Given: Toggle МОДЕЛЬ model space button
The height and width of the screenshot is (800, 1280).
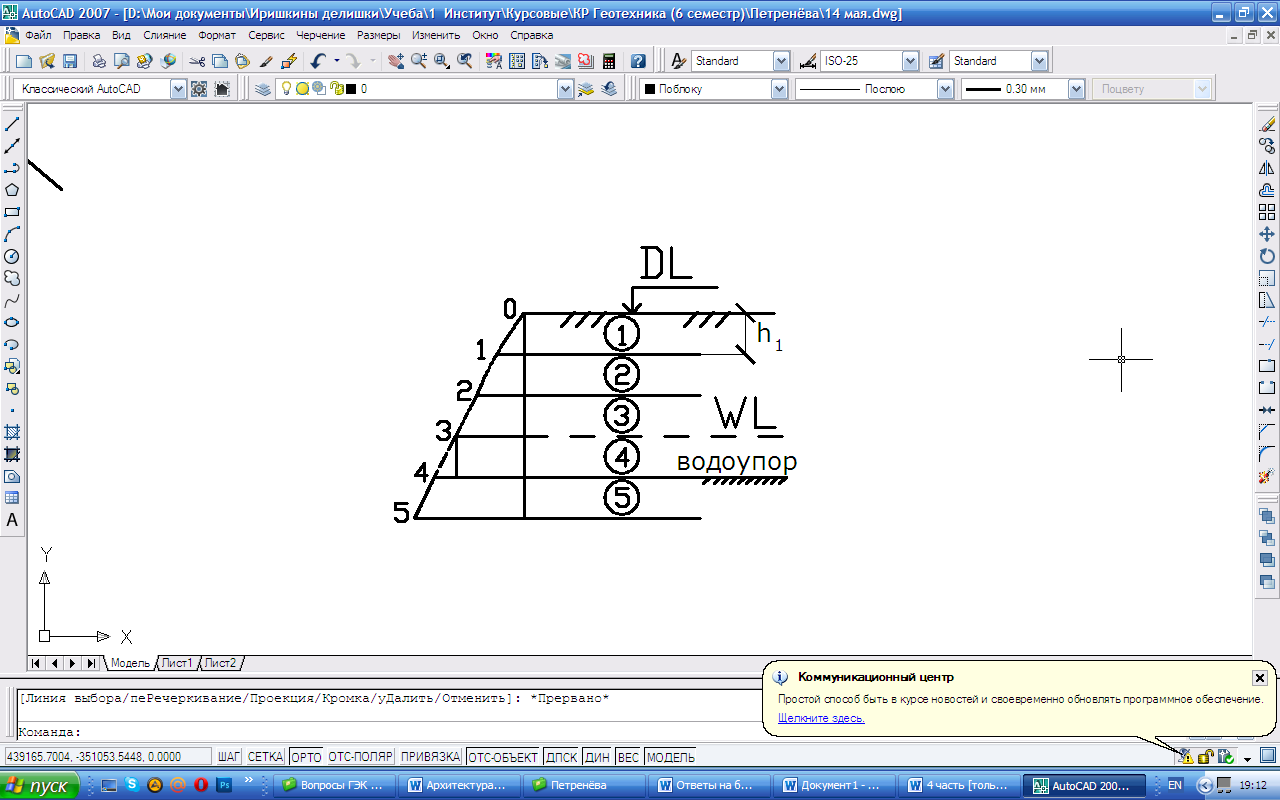Looking at the screenshot, I should pos(671,757).
